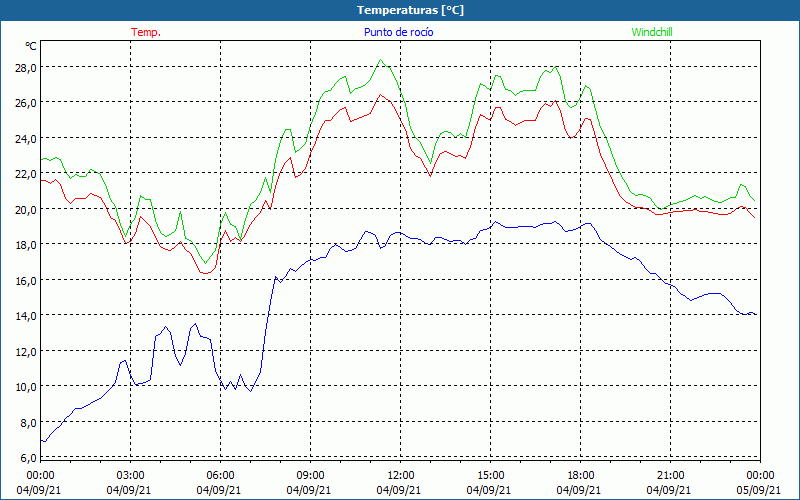This screenshot has width=800, height=500.
Task: Click the 'Temperaturas [°C]' chart title
Action: 410,10
